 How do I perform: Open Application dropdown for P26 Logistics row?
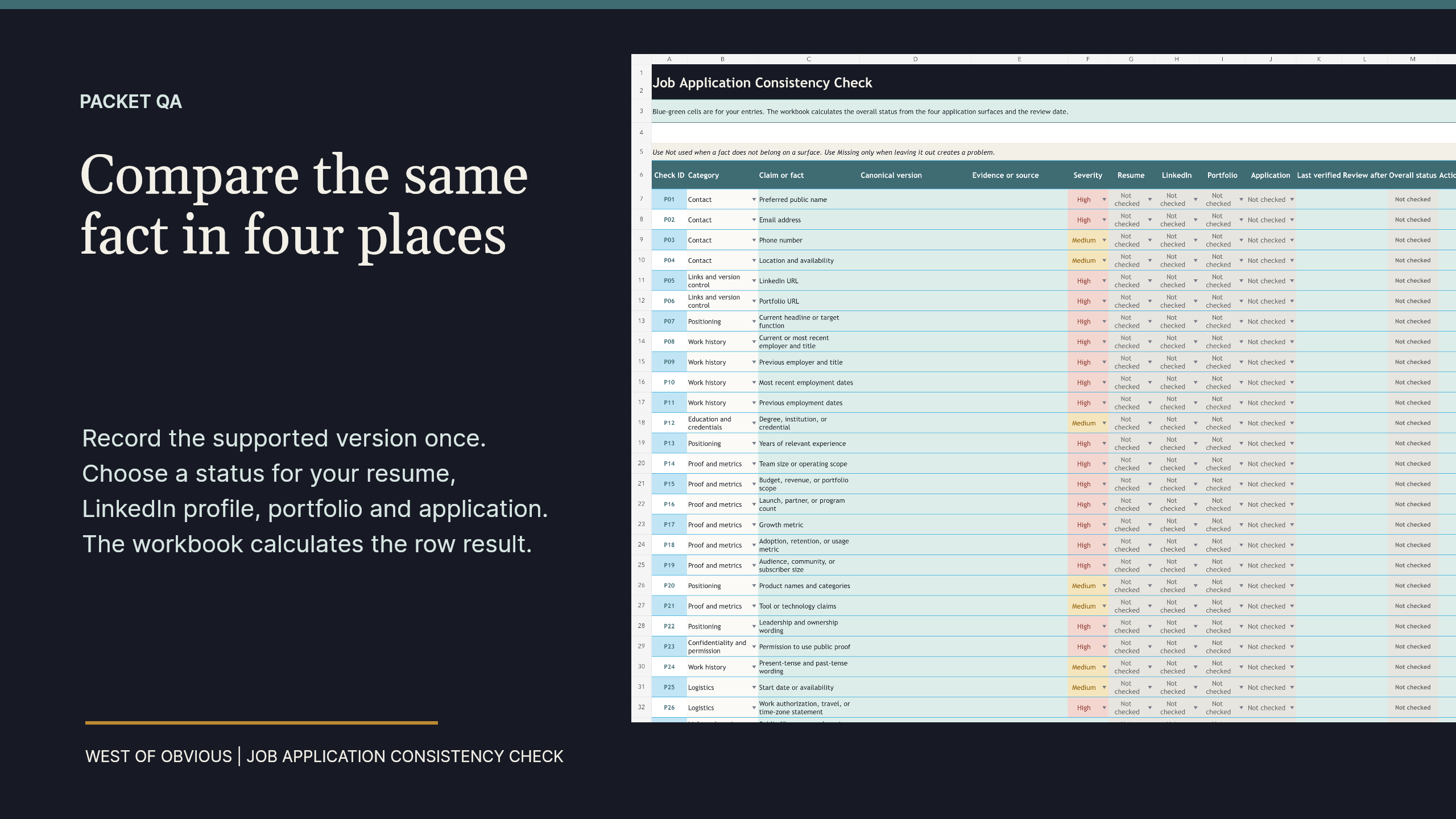[x=1292, y=708]
